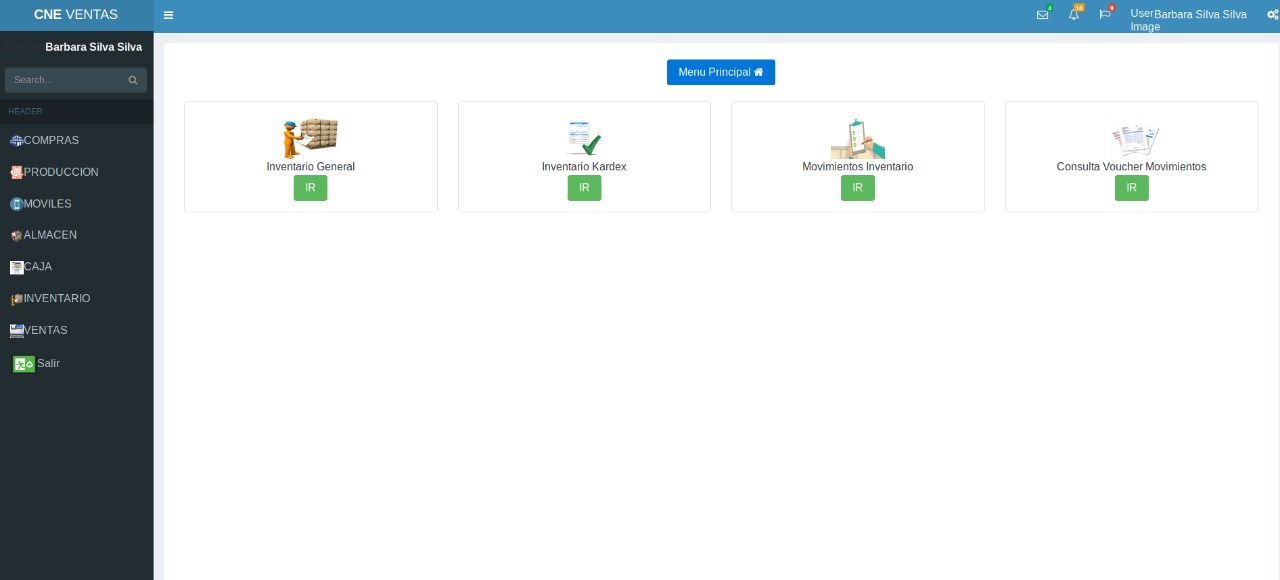This screenshot has width=1280, height=580.
Task: Click the Movimientos Inventario label
Action: 858,167
